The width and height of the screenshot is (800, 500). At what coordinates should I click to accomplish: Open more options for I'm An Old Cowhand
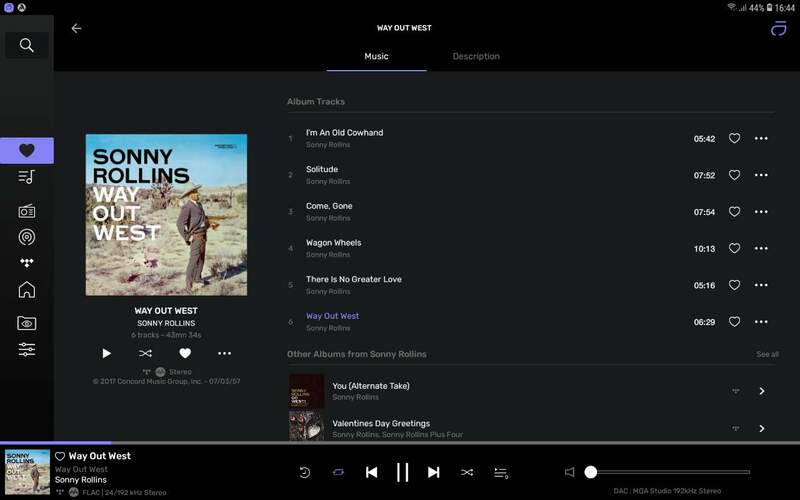761,138
